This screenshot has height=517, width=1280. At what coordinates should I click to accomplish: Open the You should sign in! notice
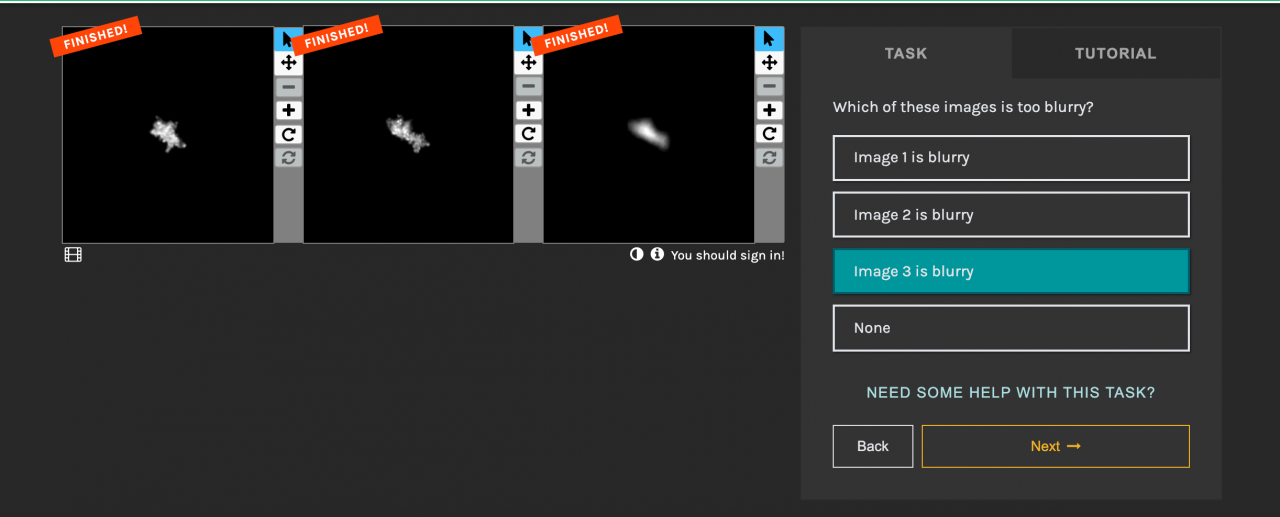click(728, 255)
